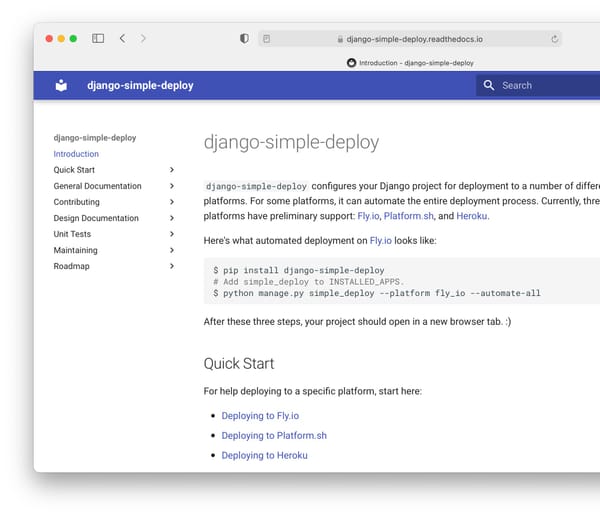
Task: Open Contributing in the sidebar
Action: (x=77, y=202)
